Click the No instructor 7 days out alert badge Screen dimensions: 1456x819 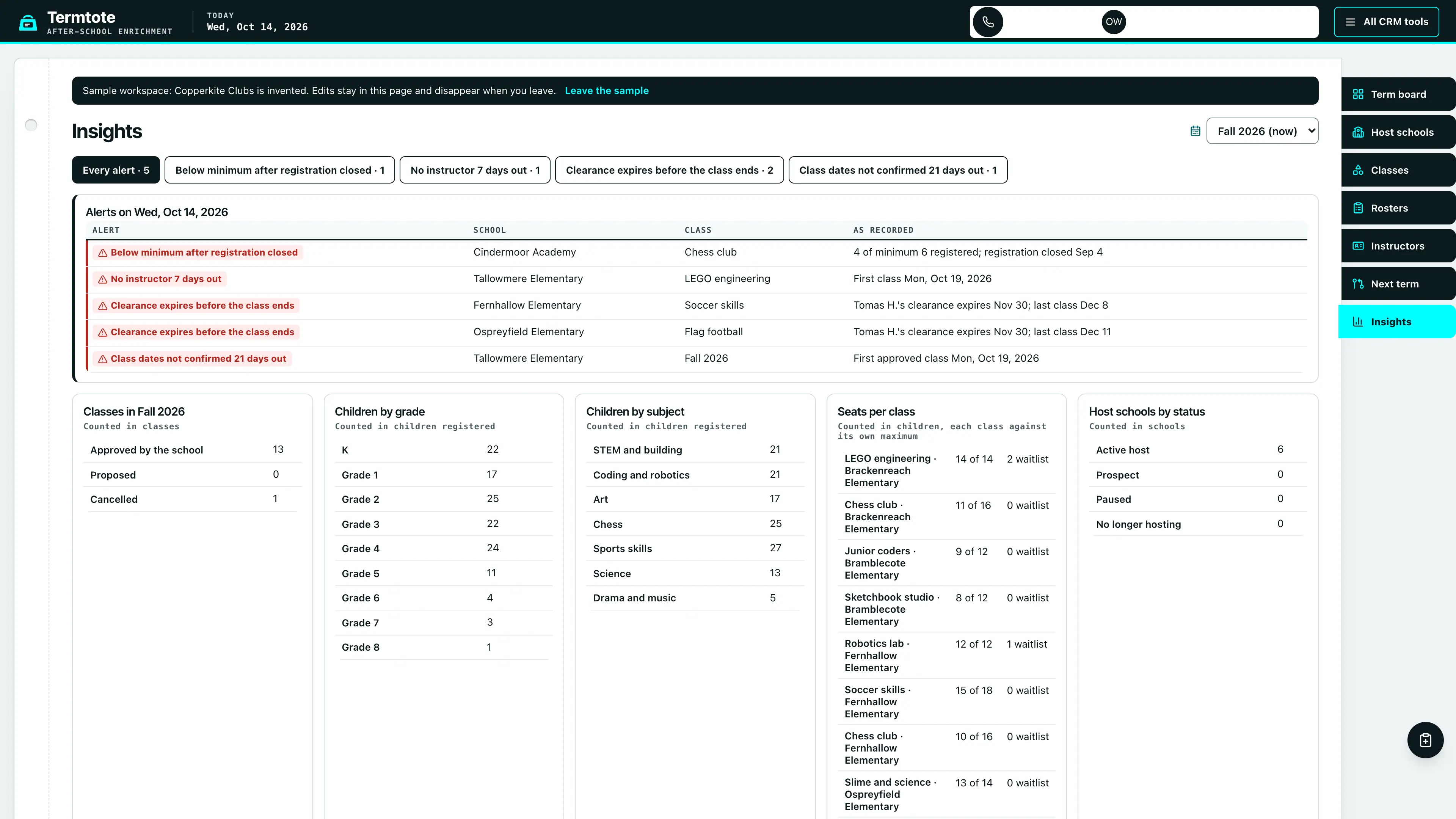point(160,279)
